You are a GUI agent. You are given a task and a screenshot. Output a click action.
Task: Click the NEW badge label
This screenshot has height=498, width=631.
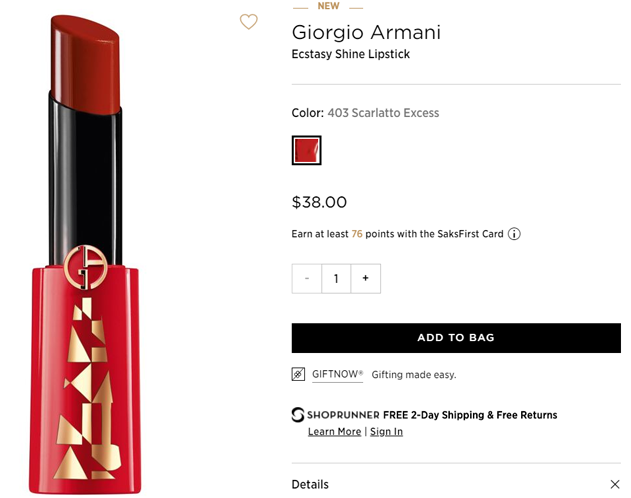pyautogui.click(x=328, y=6)
